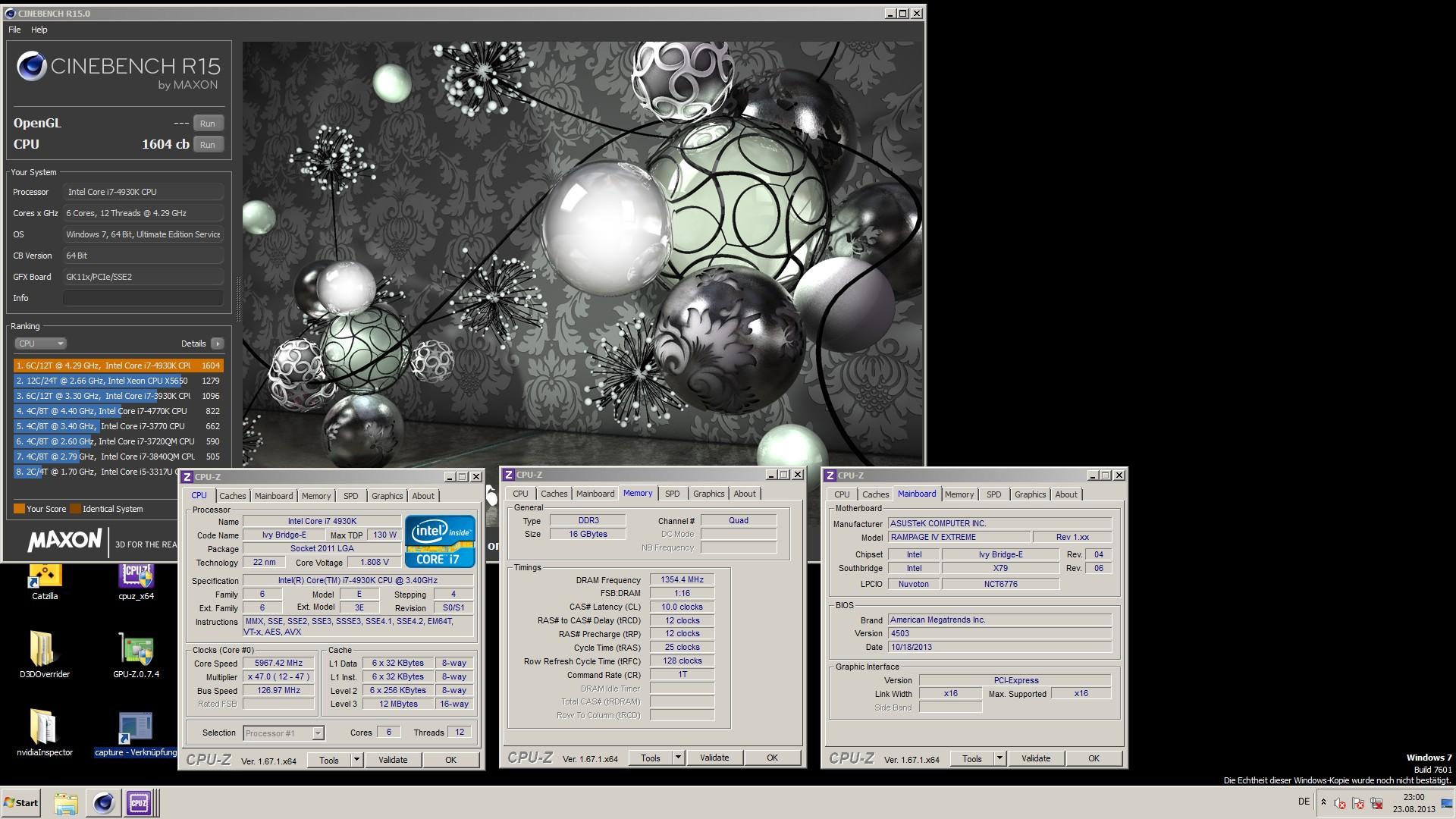Click Core Speed value 5967.42 MHz
The height and width of the screenshot is (819, 1456).
pos(278,664)
